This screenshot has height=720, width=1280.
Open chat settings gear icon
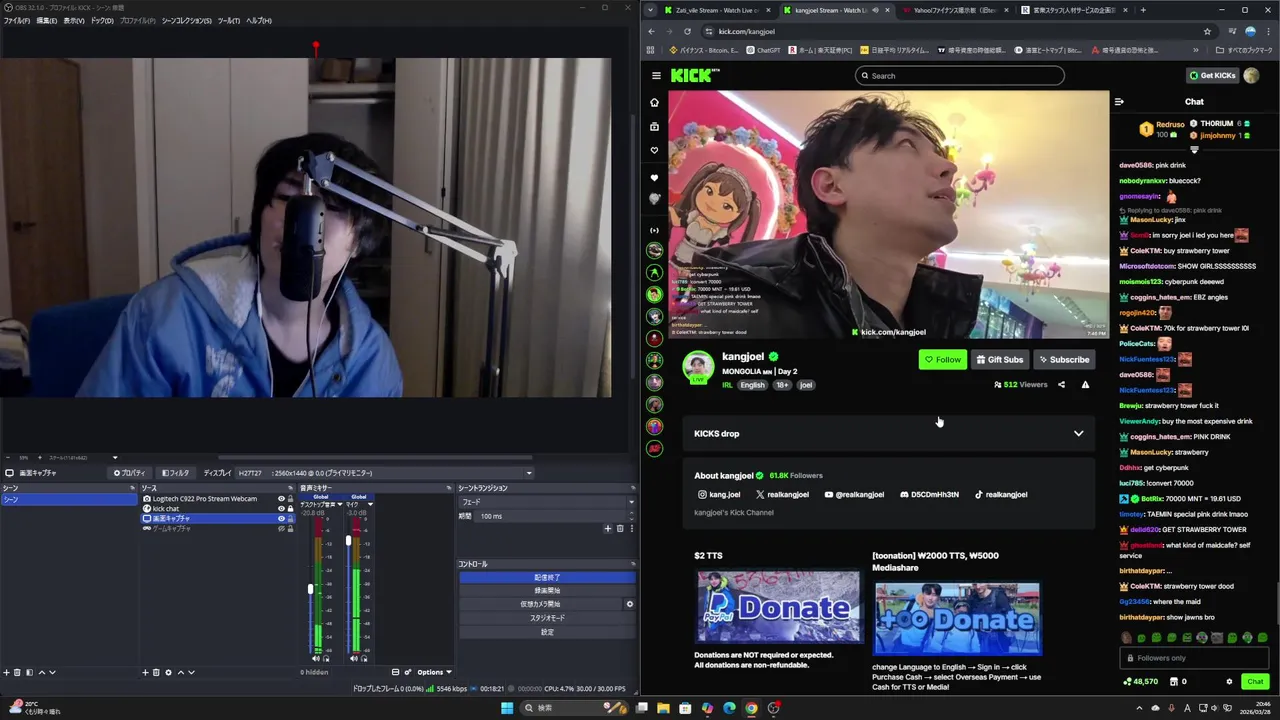[x=1229, y=682]
